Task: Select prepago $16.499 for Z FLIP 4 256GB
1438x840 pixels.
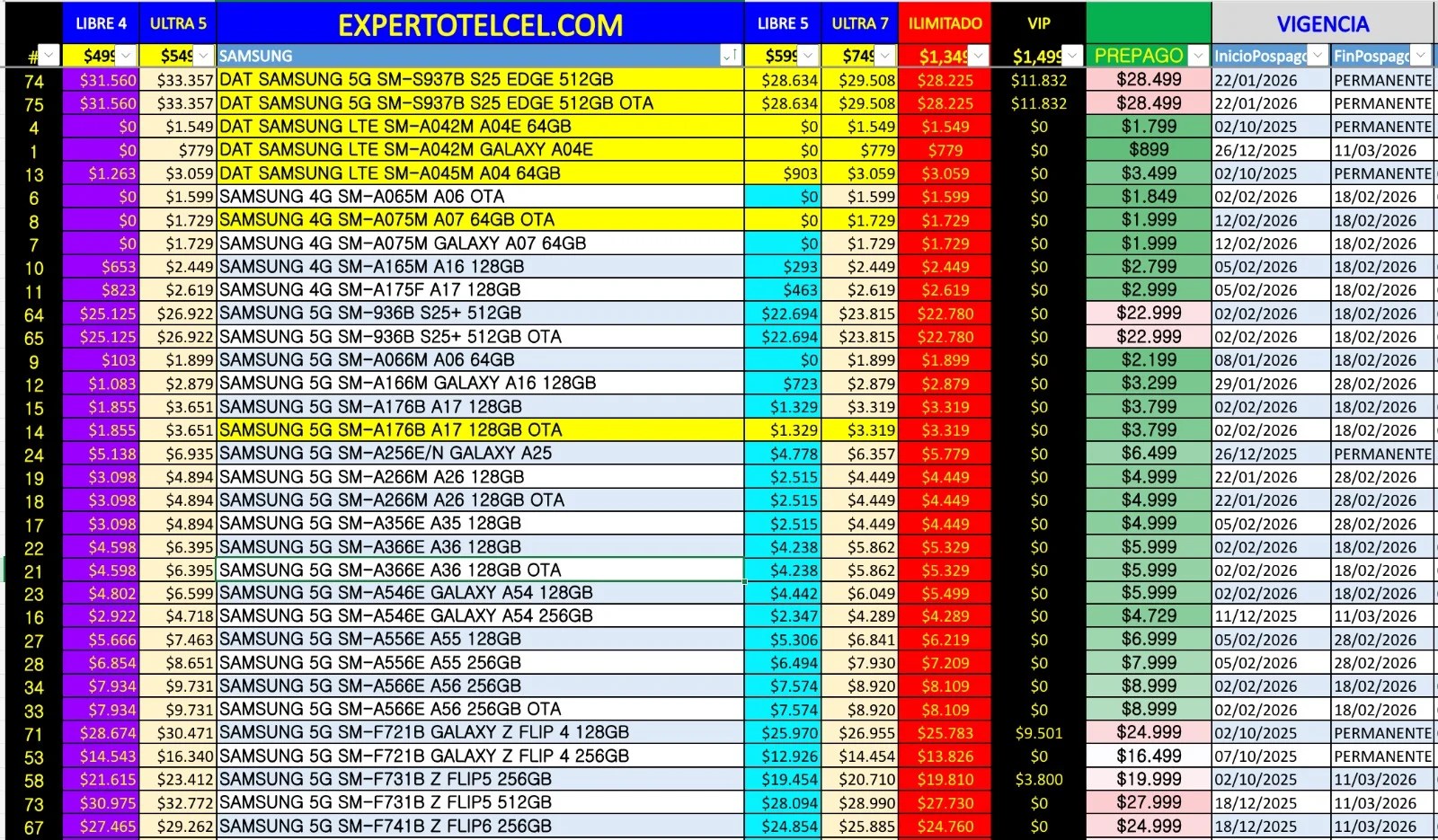Action: click(x=1149, y=756)
